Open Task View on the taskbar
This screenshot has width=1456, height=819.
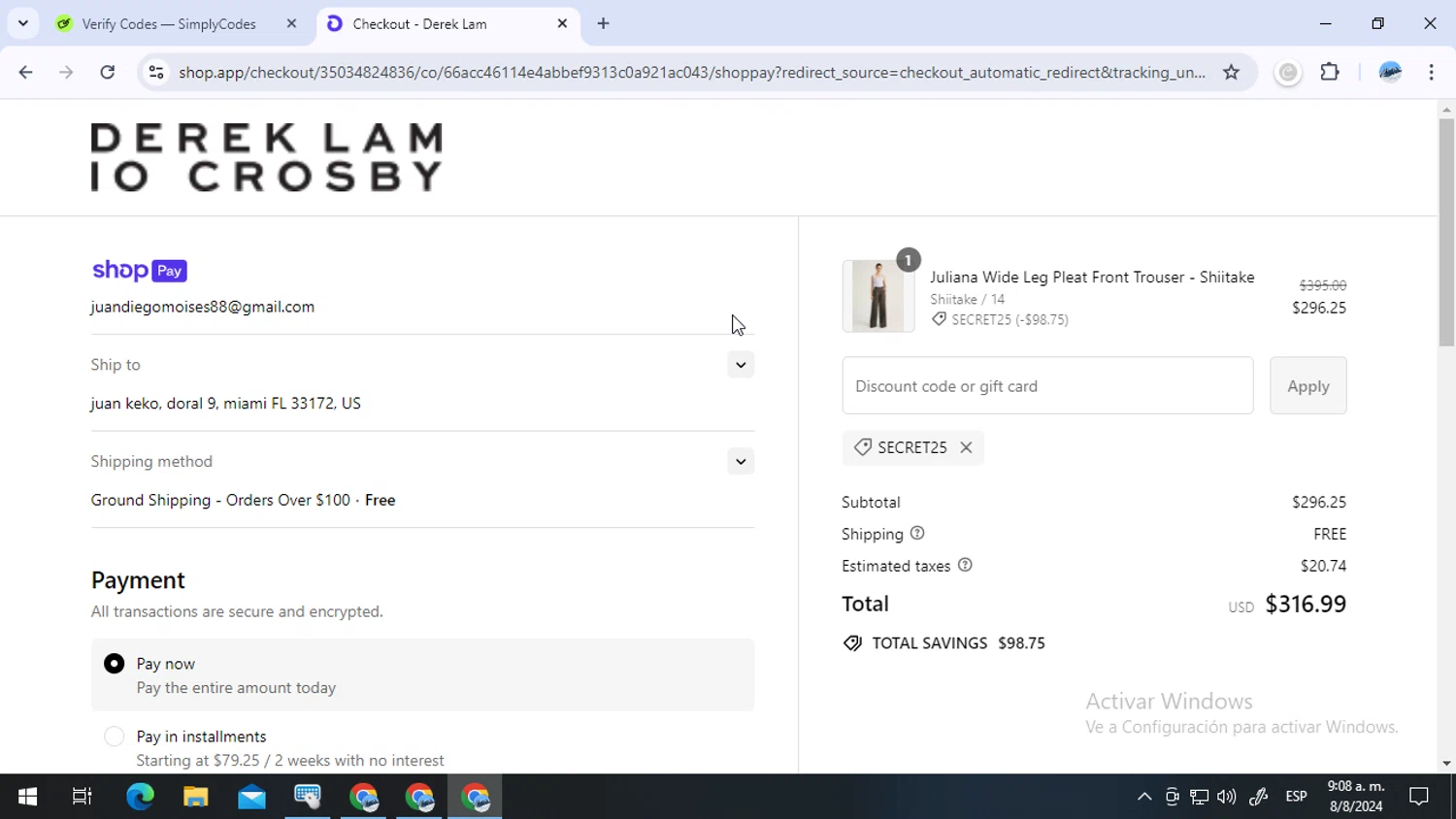[83, 797]
